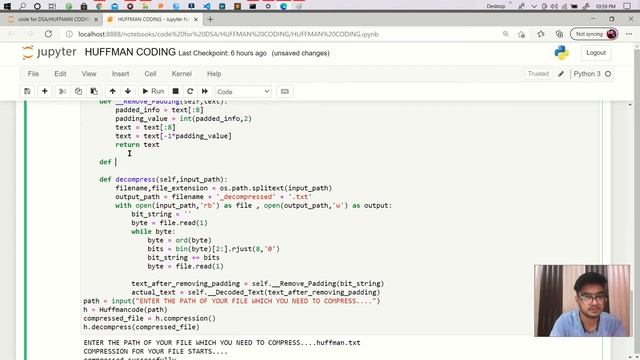Image resolution: width=640 pixels, height=360 pixels.
Task: Click the zoom magnifier icon in address bar
Action: tap(506, 34)
